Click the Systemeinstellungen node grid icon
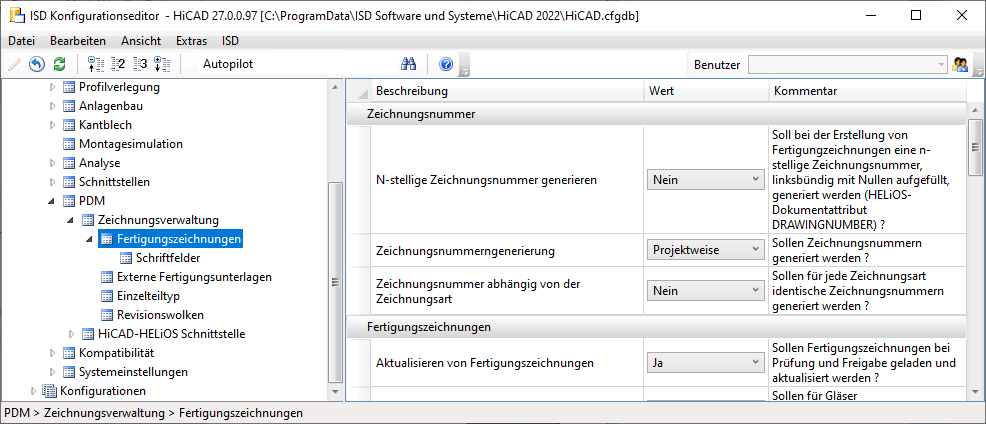Screen dimensions: 986x424 (x=69, y=372)
